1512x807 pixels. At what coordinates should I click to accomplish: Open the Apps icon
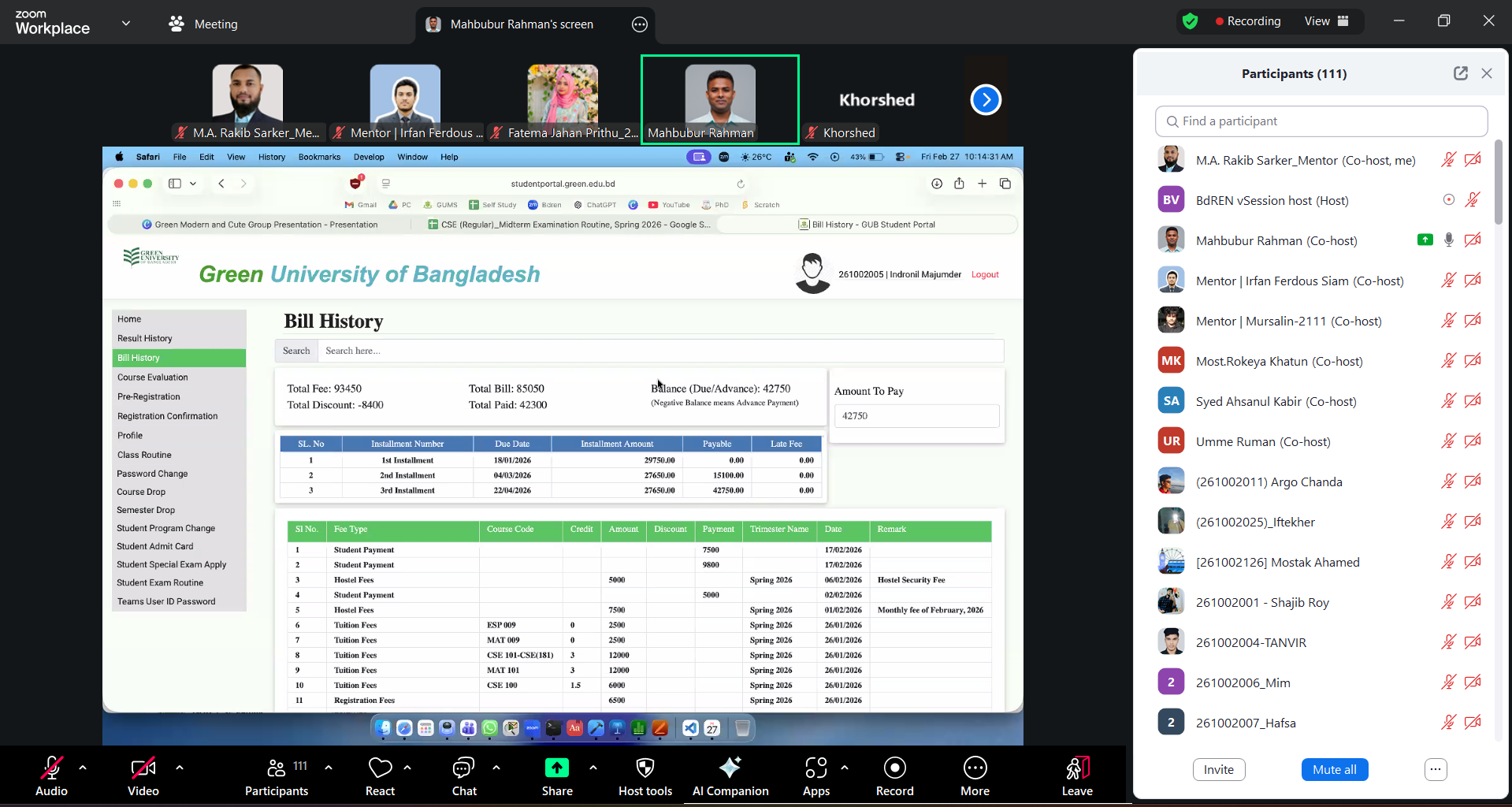815,768
